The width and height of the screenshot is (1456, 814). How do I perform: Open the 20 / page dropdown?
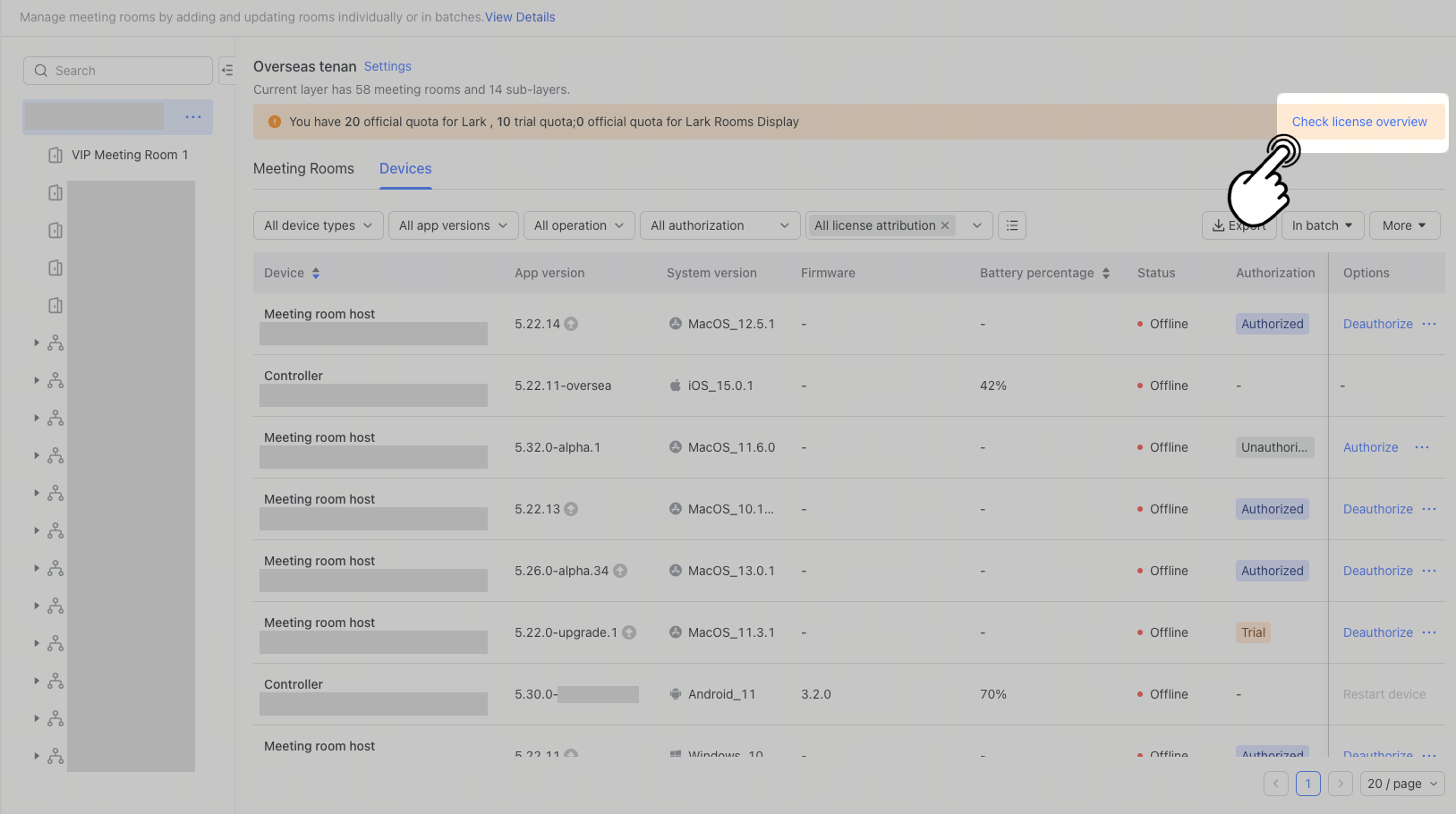1401,784
